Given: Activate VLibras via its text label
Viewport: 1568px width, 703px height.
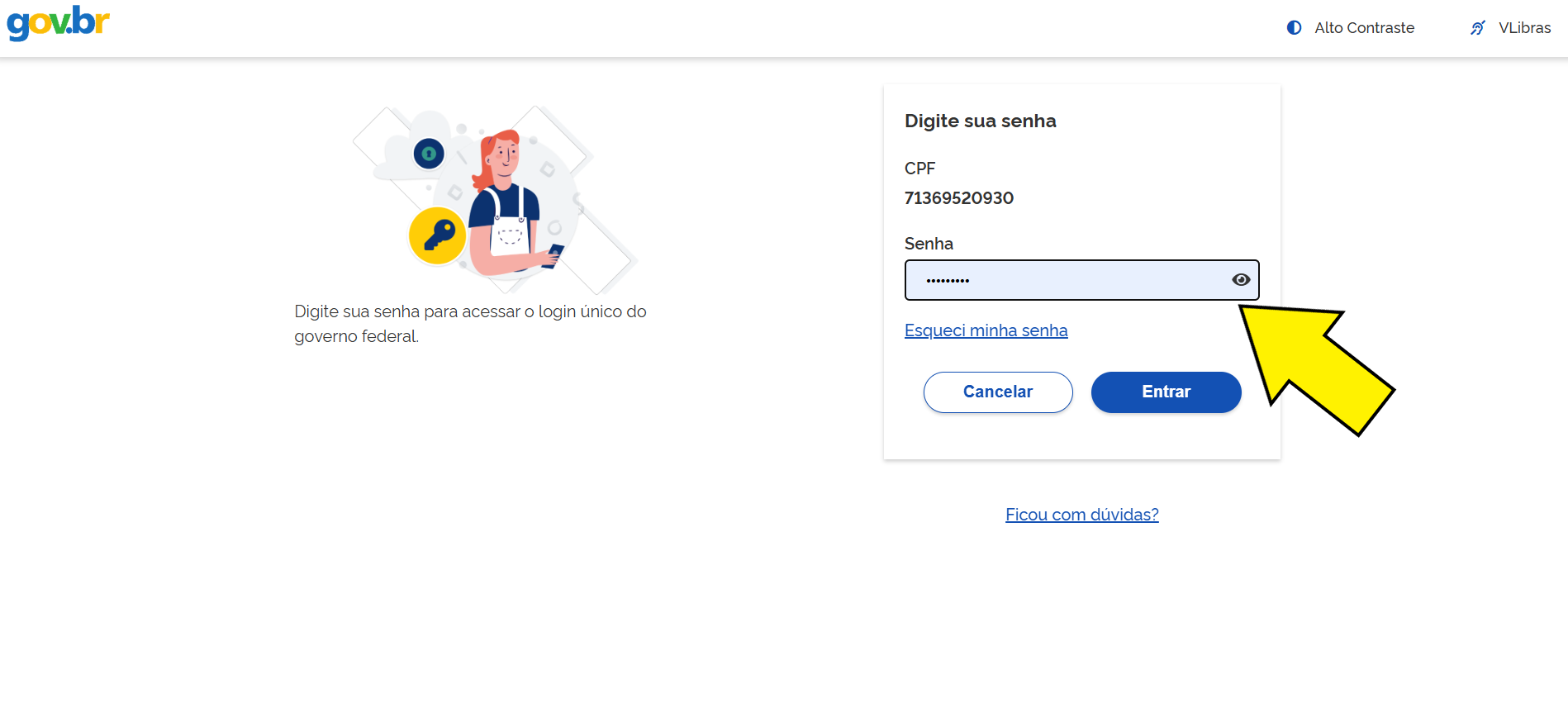Looking at the screenshot, I should pyautogui.click(x=1524, y=28).
